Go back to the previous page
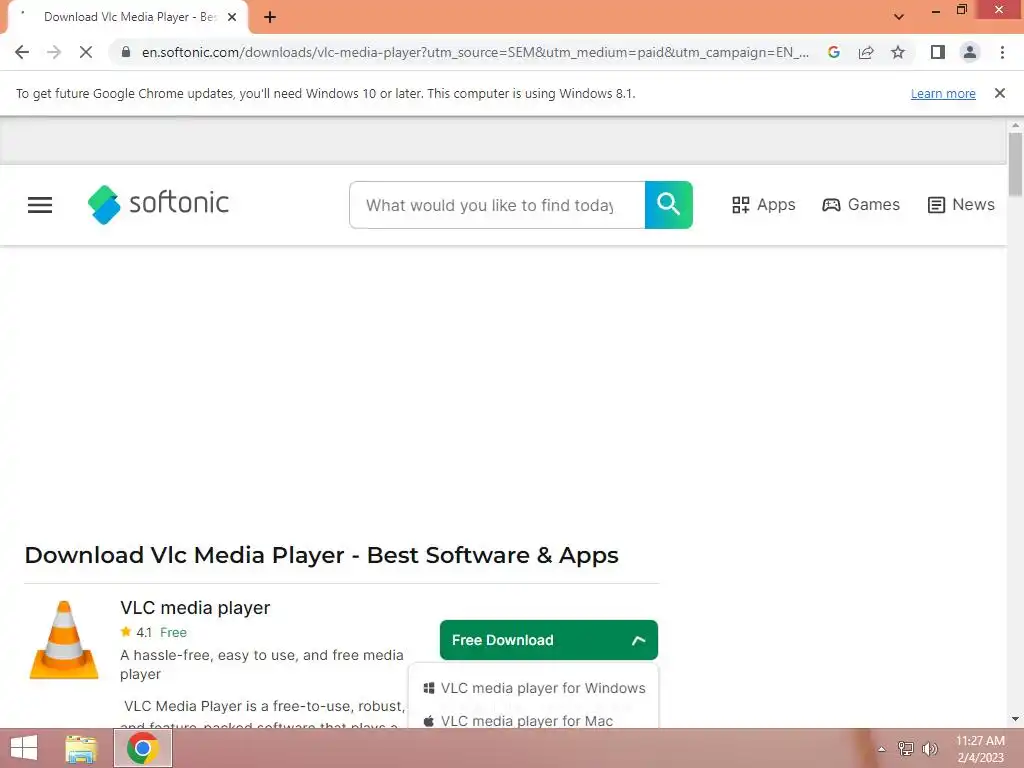The width and height of the screenshot is (1024, 768). click(x=22, y=52)
